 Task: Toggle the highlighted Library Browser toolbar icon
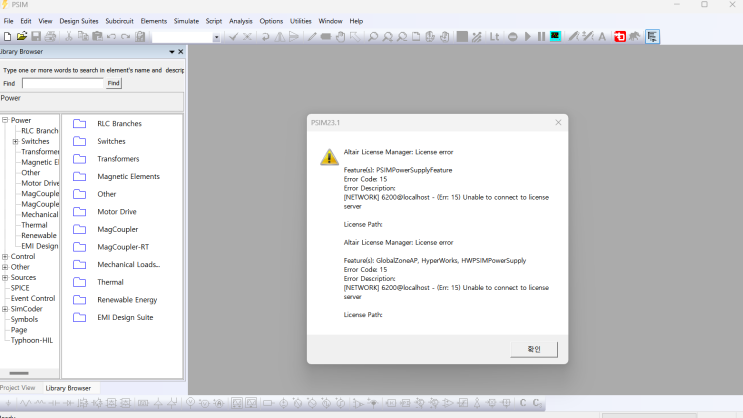coord(652,36)
